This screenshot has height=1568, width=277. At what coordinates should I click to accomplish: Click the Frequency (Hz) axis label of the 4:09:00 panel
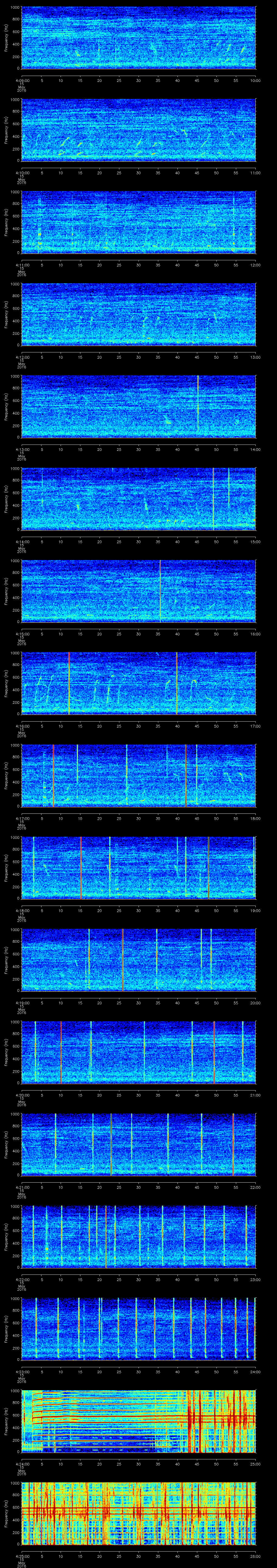click(x=7, y=38)
